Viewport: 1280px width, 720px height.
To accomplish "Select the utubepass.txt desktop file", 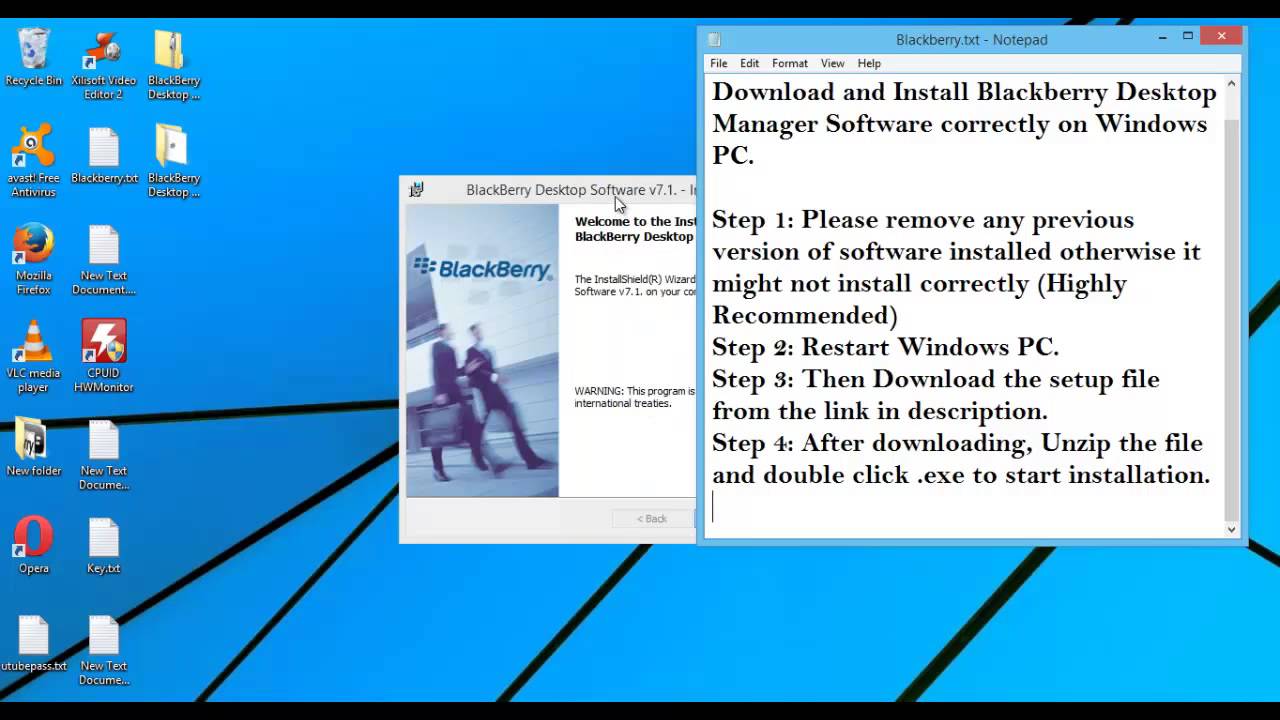I will (33, 643).
